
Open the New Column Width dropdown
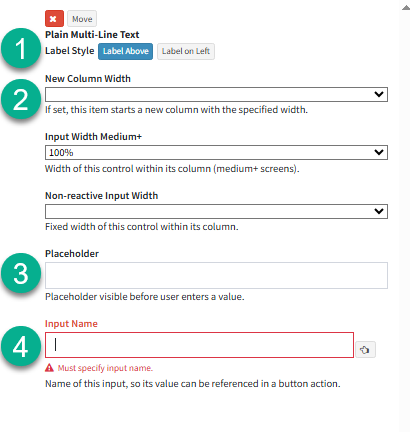point(216,95)
